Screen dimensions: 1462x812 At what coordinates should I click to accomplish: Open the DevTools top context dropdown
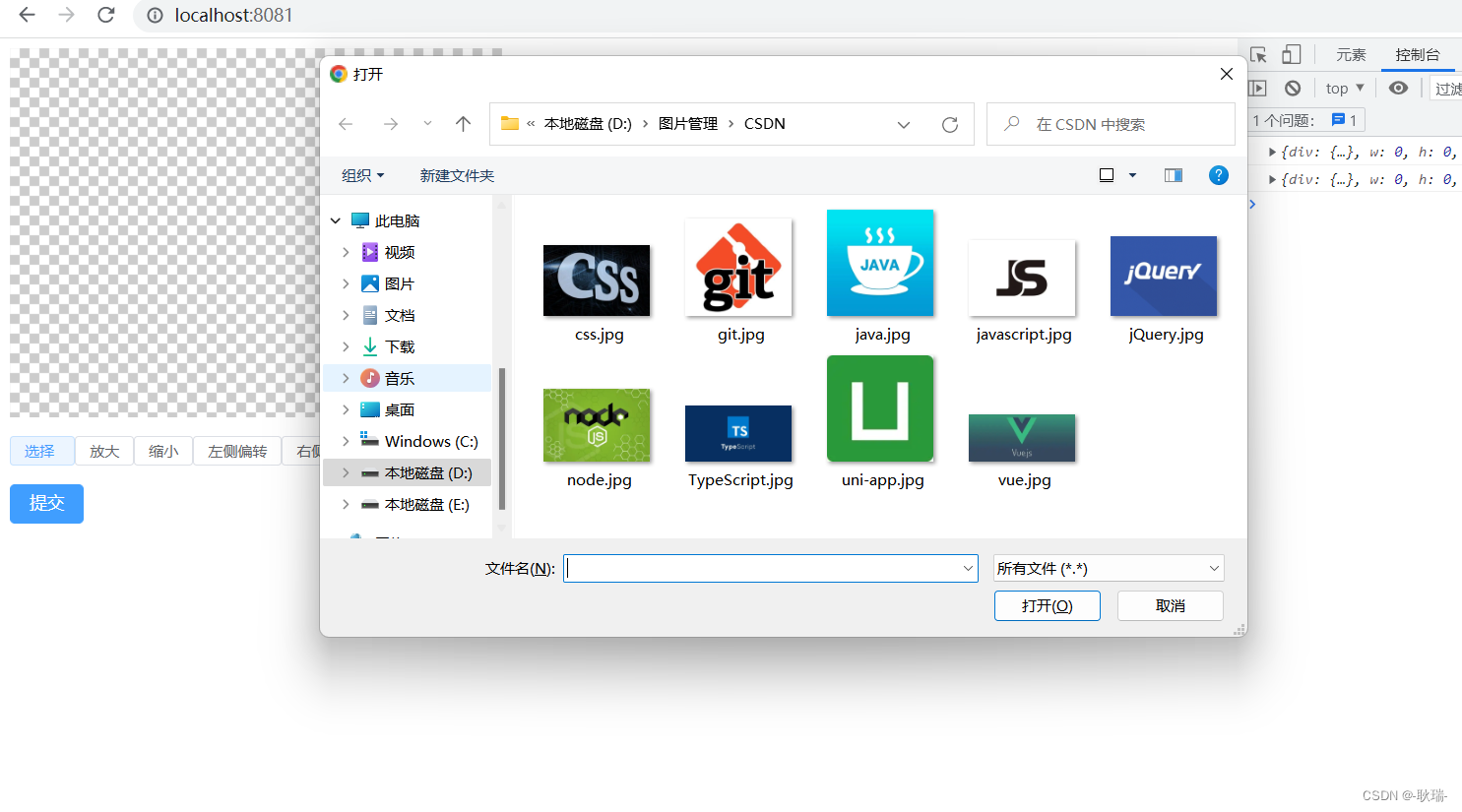tap(1345, 89)
